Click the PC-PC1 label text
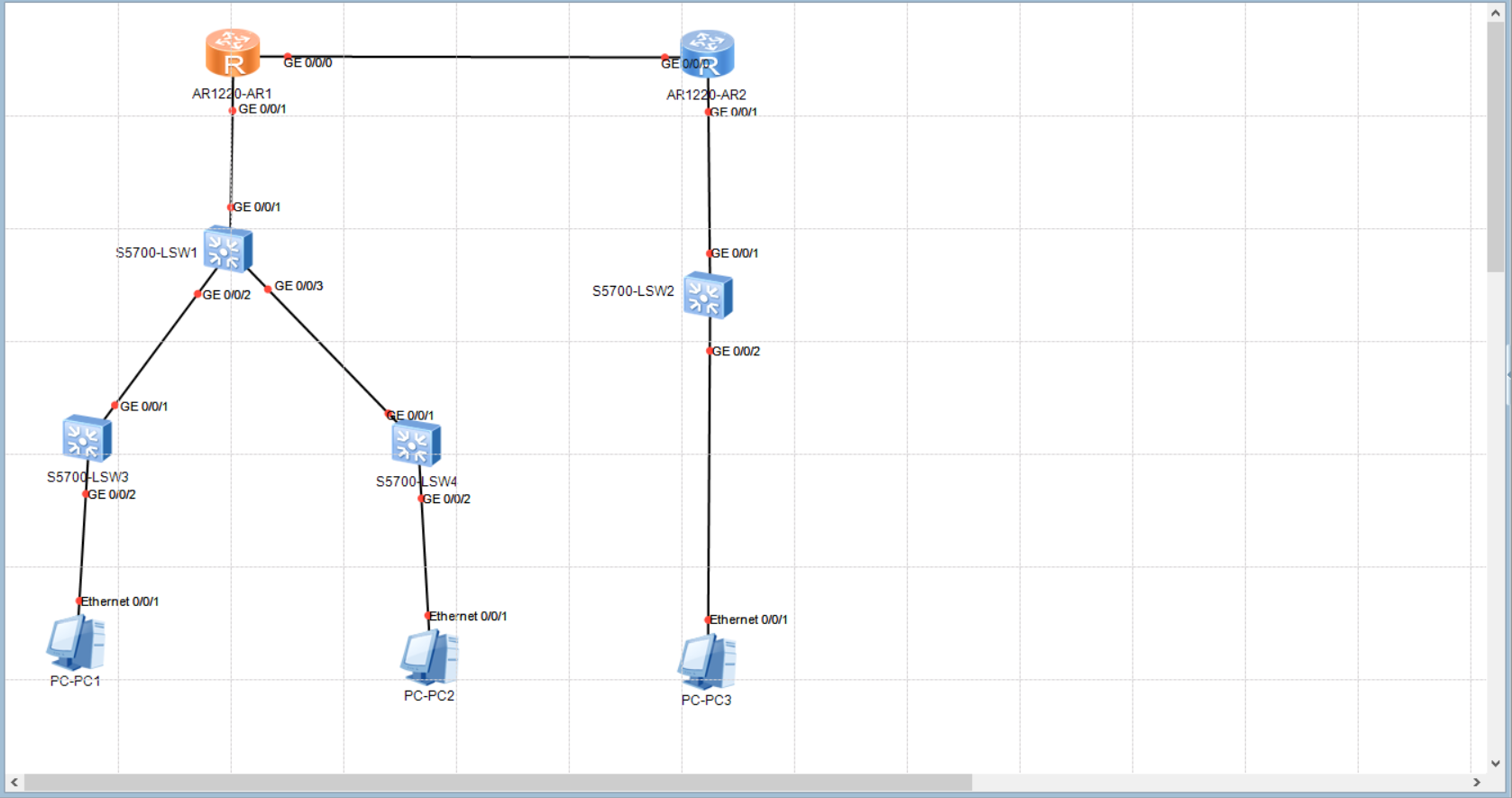1512x798 pixels. click(x=75, y=681)
